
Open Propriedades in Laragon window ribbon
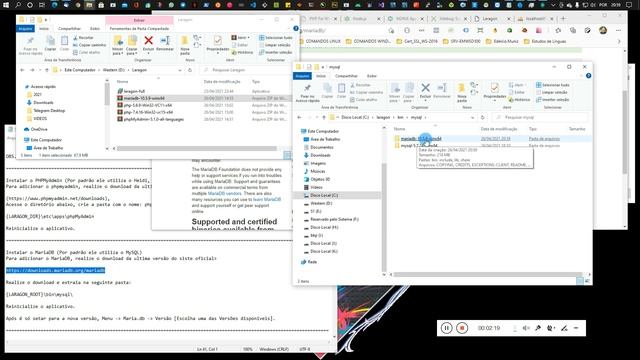pos(218,43)
